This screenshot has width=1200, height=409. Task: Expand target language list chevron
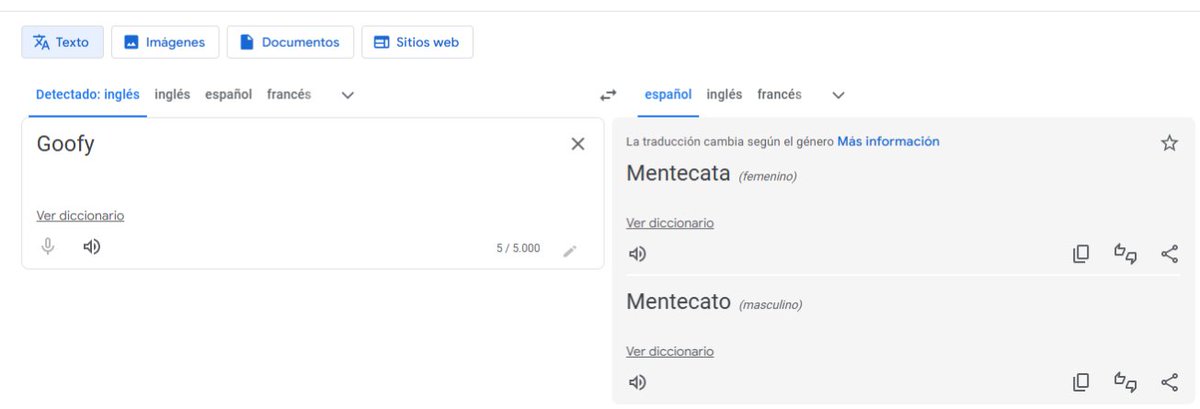point(839,95)
